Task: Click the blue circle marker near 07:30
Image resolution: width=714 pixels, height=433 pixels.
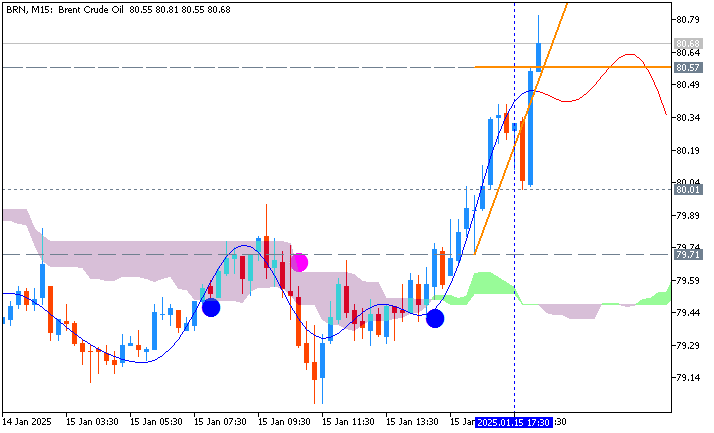Action: [211, 308]
